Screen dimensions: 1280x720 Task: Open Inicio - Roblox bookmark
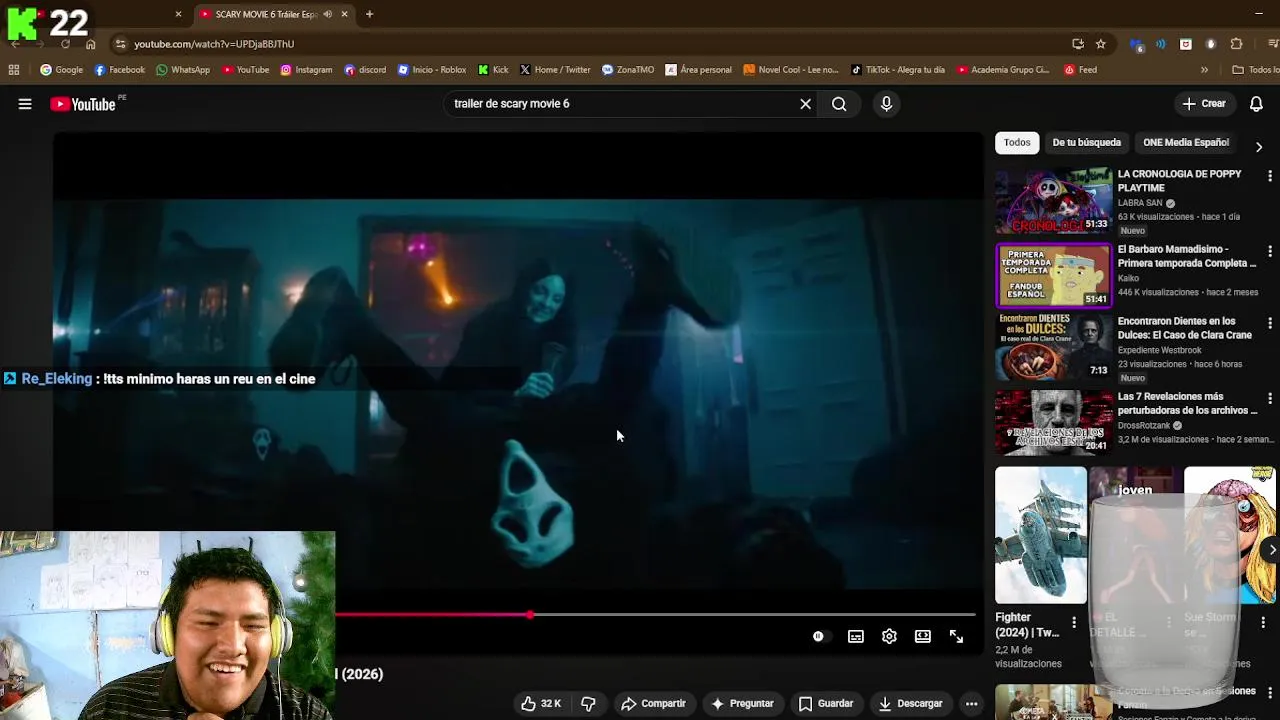432,70
